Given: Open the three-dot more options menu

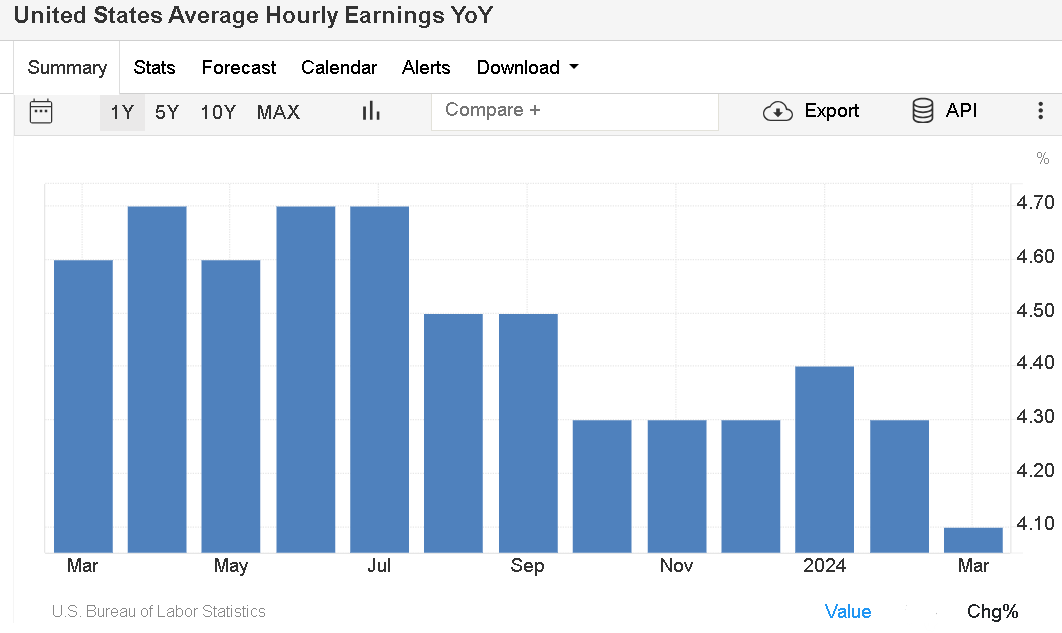Looking at the screenshot, I should 1040,111.
